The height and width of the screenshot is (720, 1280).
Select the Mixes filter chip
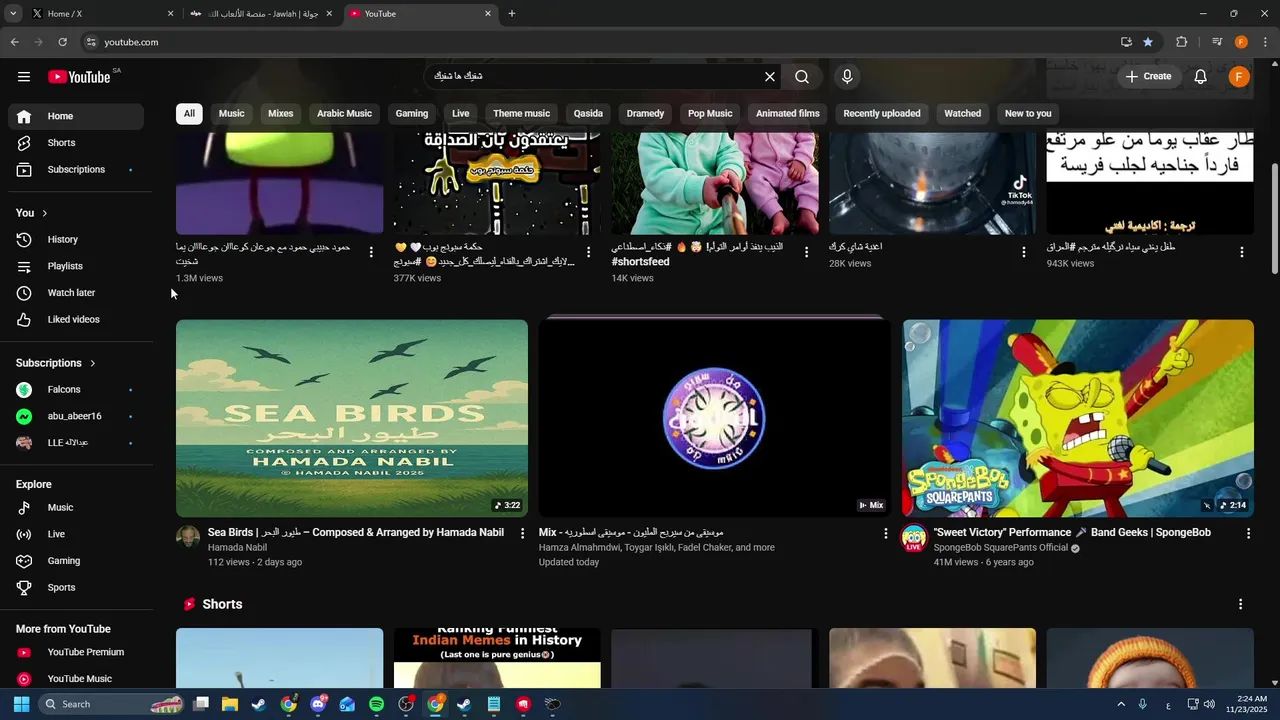(x=281, y=113)
